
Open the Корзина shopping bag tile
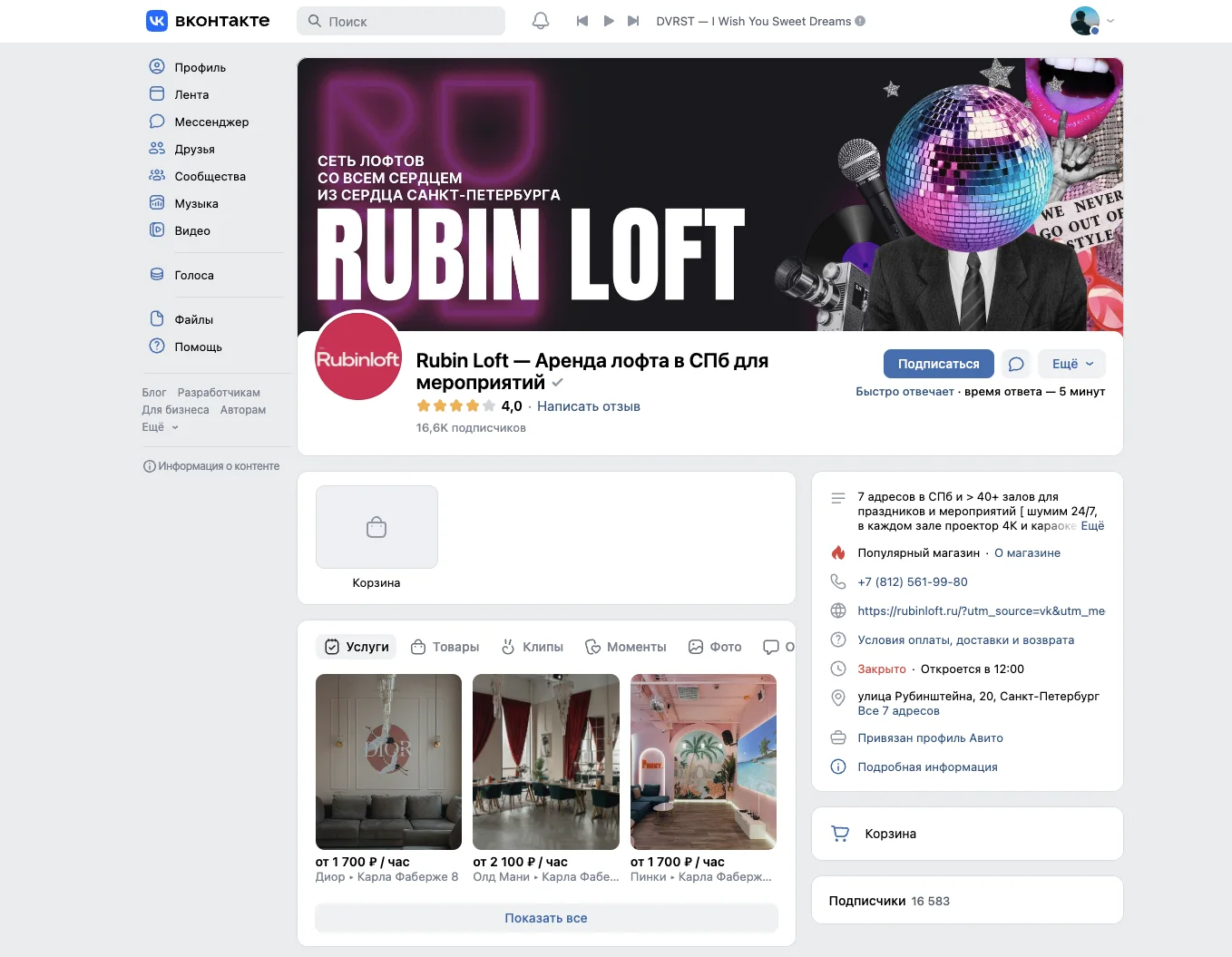pyautogui.click(x=376, y=538)
